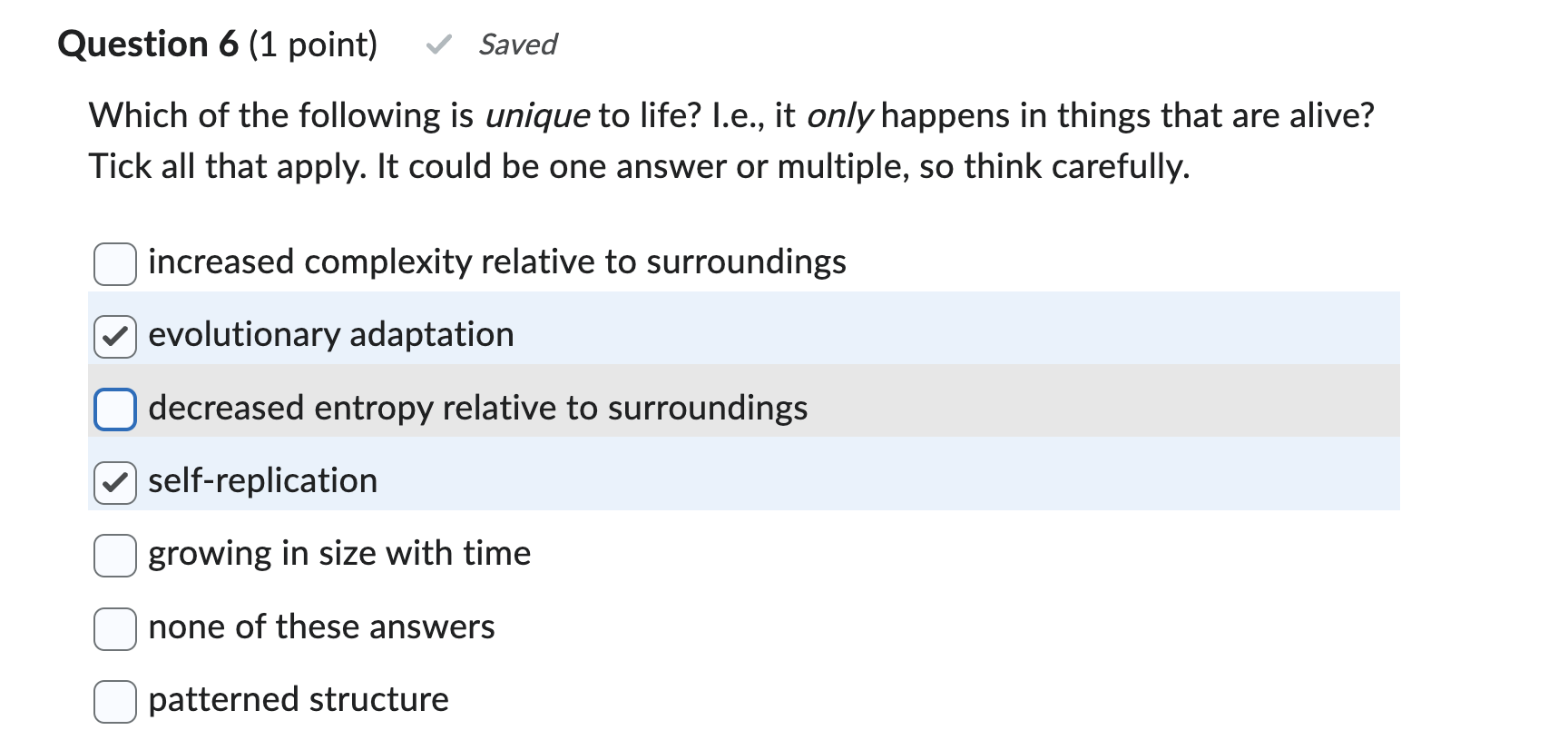
Task: Uncheck the 'self-replication' answer
Action: click(x=114, y=482)
